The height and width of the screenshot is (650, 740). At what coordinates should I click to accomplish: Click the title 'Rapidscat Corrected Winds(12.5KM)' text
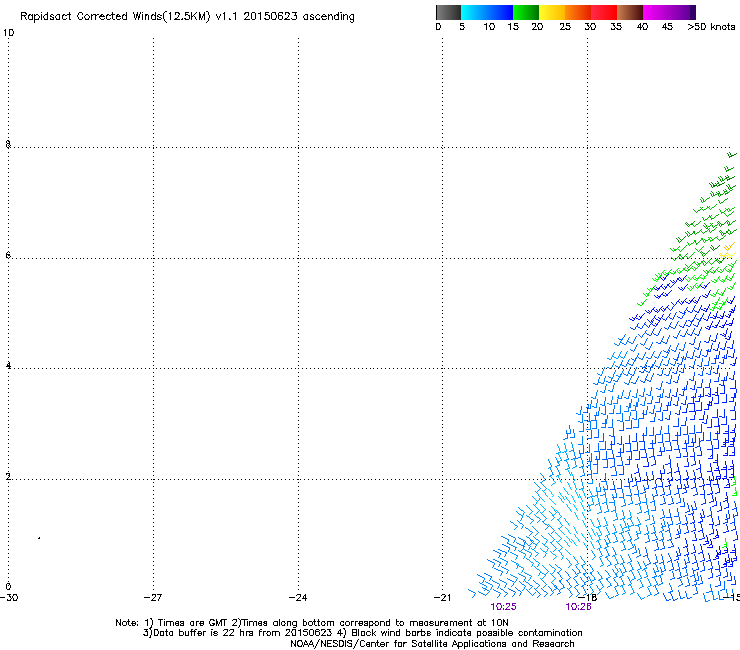(x=115, y=17)
